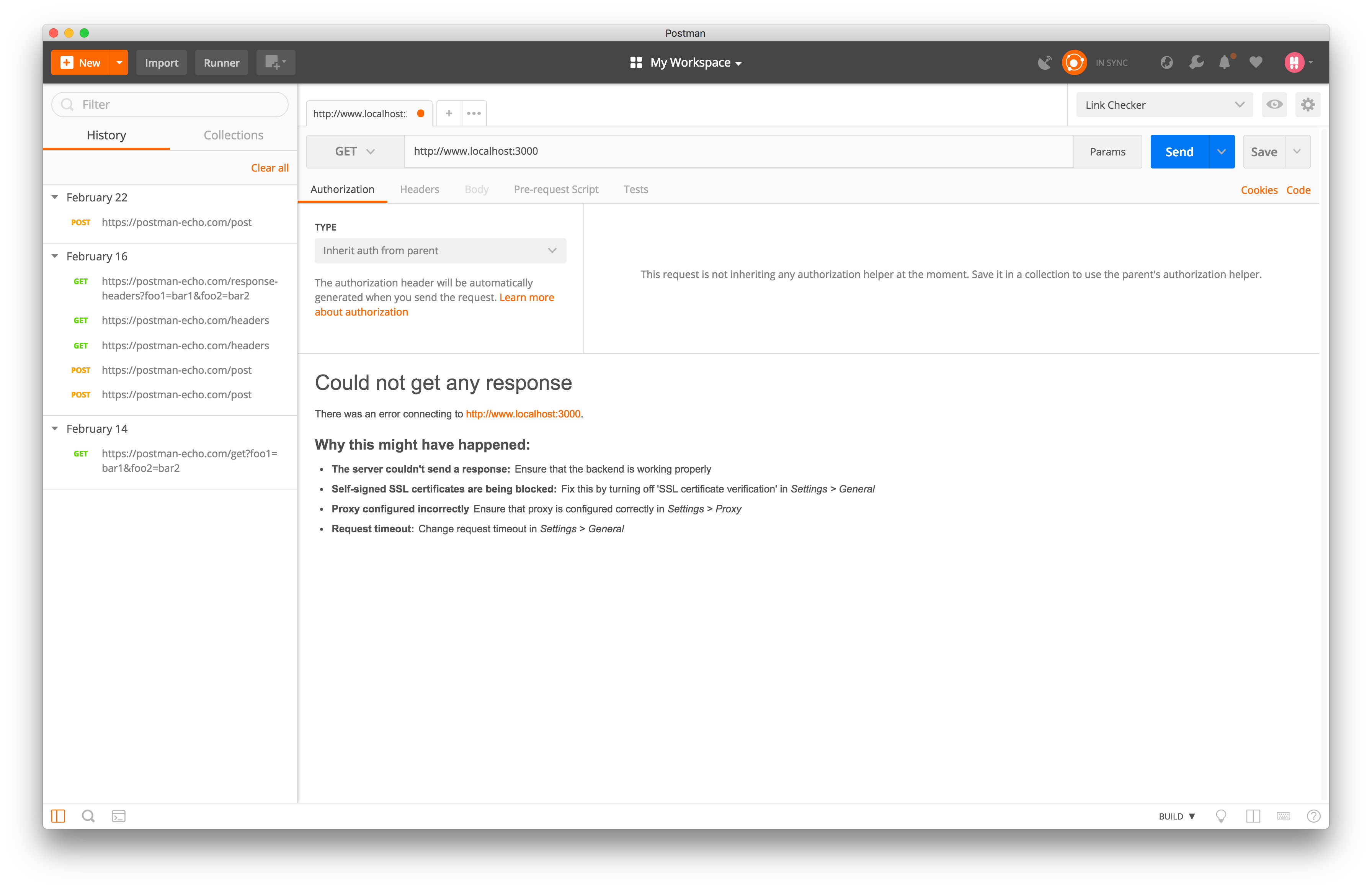Click Clear all history link
The width and height of the screenshot is (1372, 890).
click(269, 168)
